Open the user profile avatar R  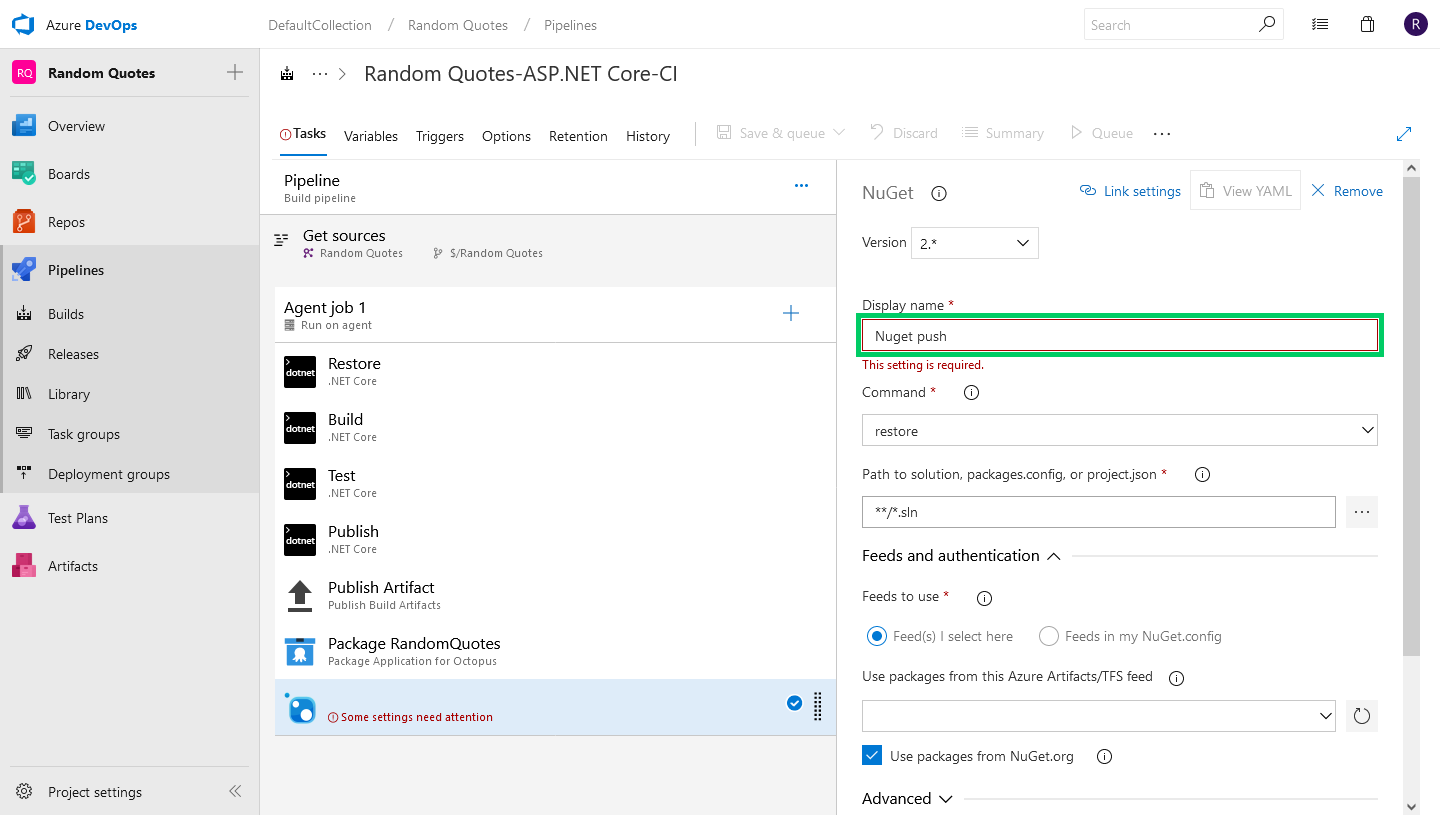tap(1415, 25)
